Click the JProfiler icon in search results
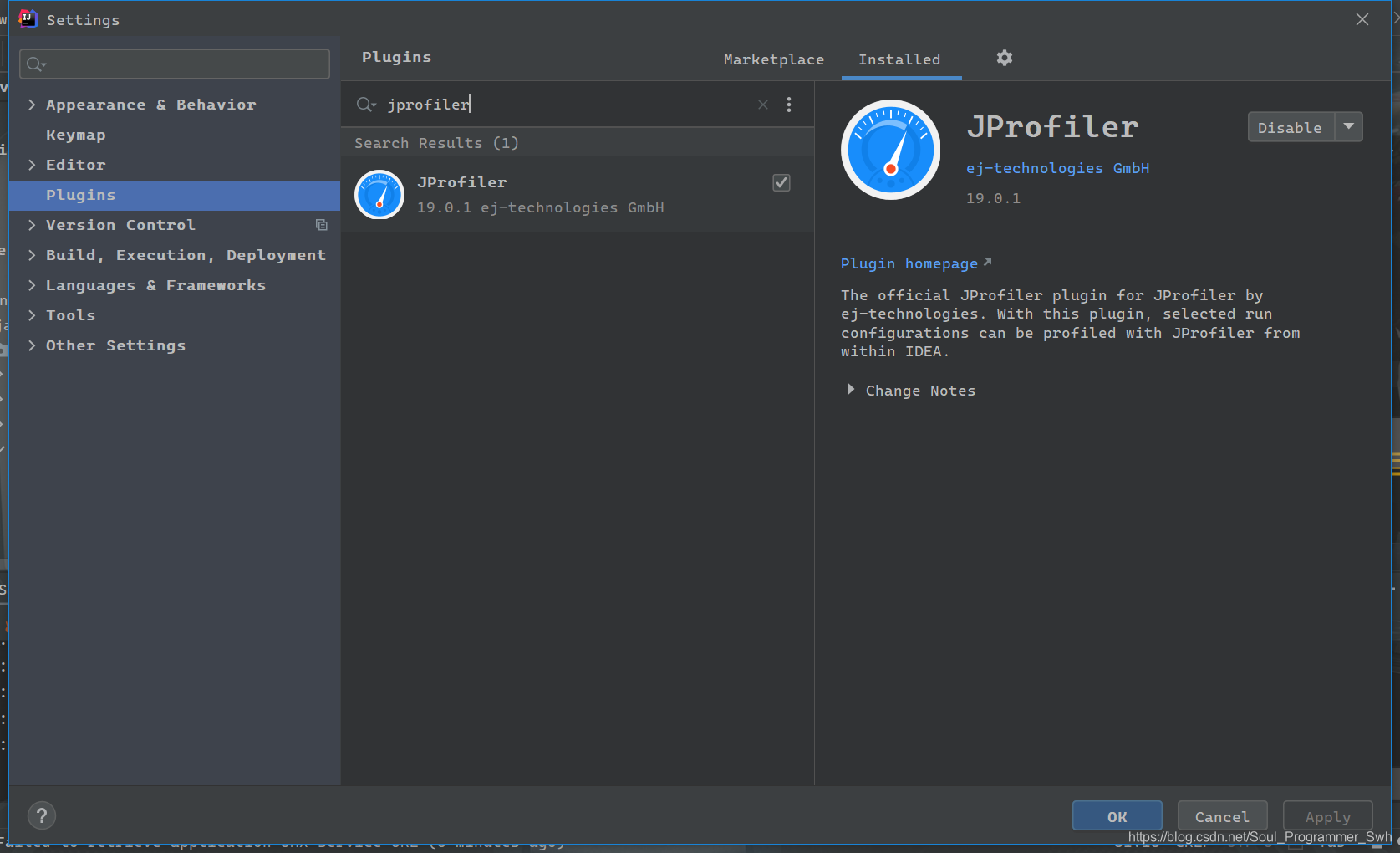The image size is (1400, 853). tap(379, 195)
